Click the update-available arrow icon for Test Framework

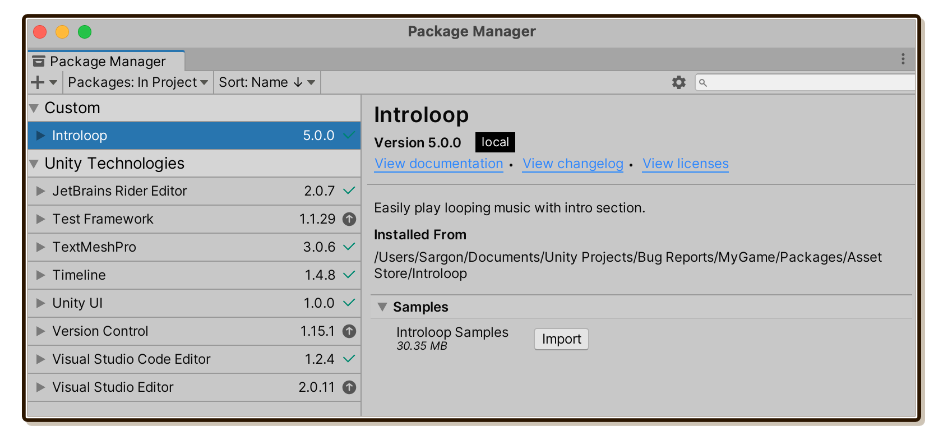tap(349, 220)
